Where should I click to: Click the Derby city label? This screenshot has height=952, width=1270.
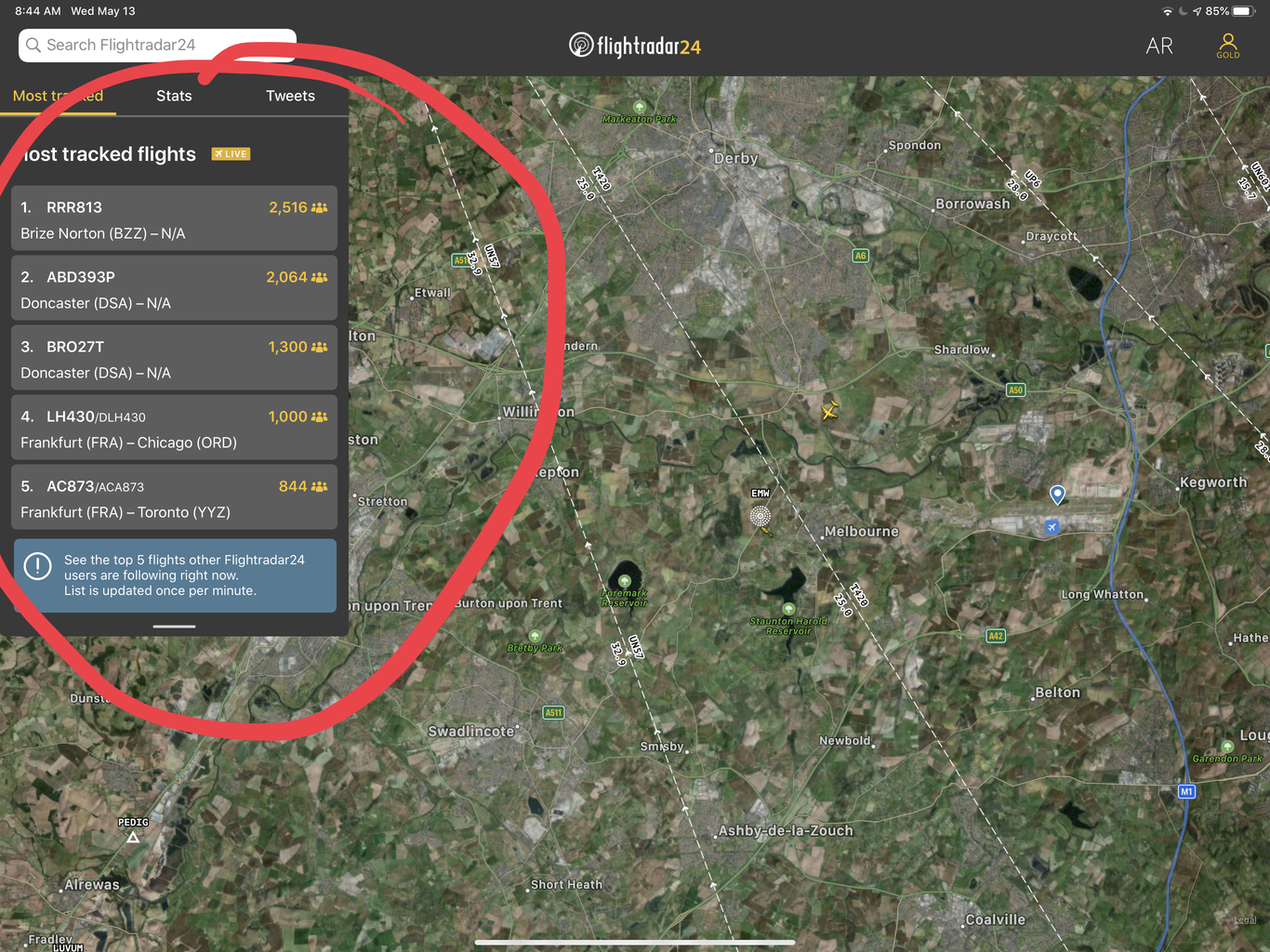736,158
